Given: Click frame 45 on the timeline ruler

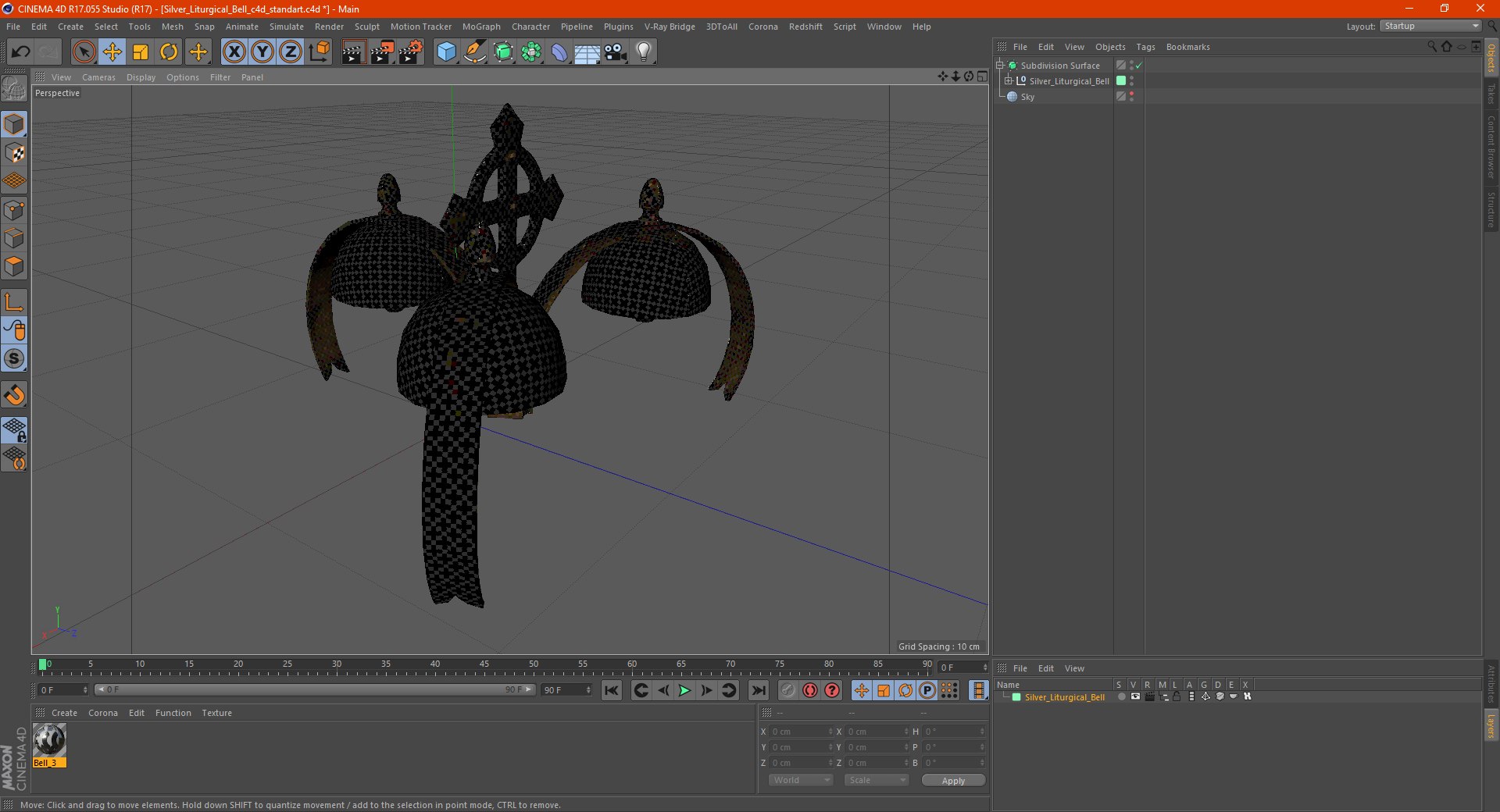Looking at the screenshot, I should [484, 665].
